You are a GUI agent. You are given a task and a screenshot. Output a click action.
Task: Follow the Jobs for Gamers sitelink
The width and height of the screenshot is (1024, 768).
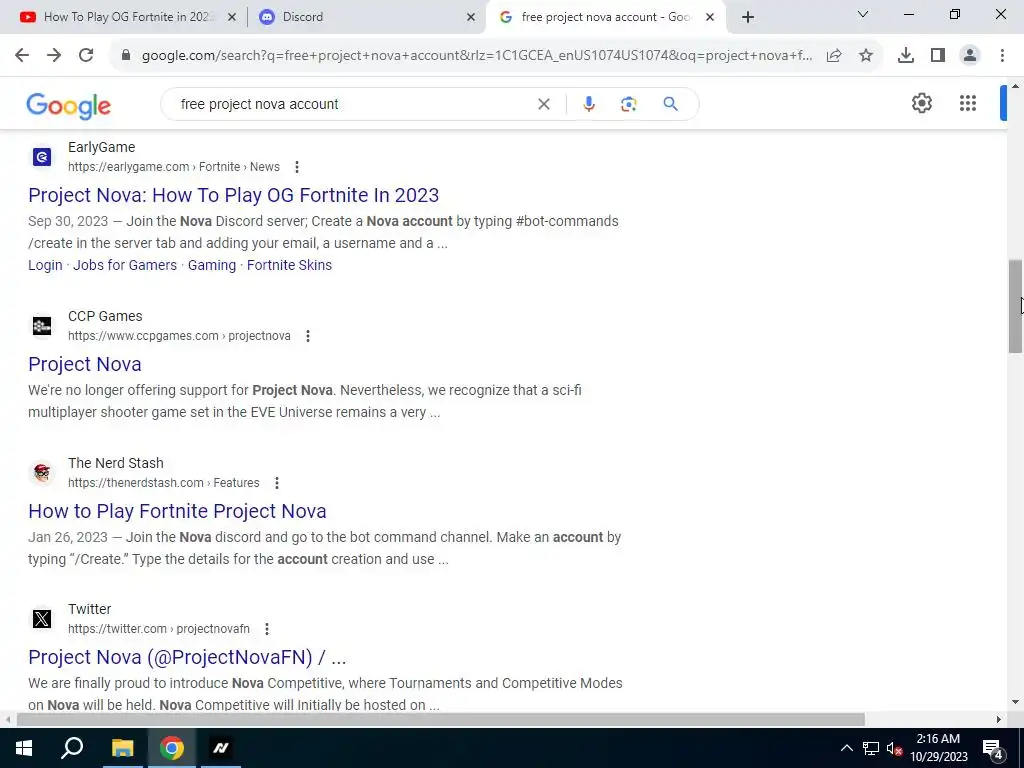(125, 265)
